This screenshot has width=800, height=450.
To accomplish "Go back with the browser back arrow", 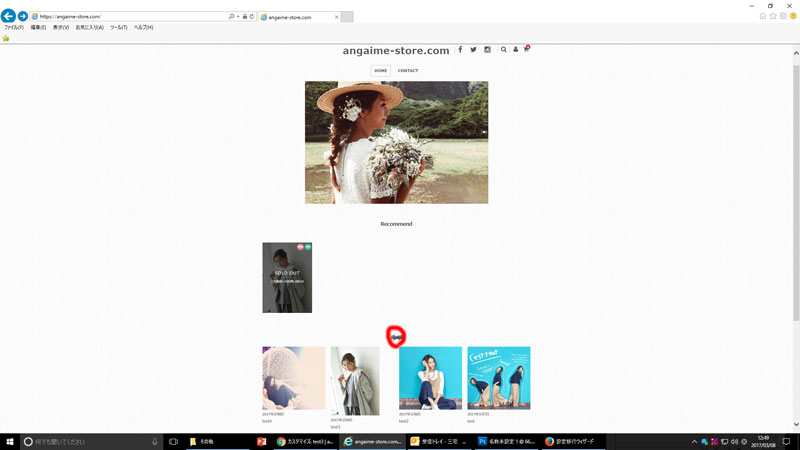I will (x=8, y=16).
